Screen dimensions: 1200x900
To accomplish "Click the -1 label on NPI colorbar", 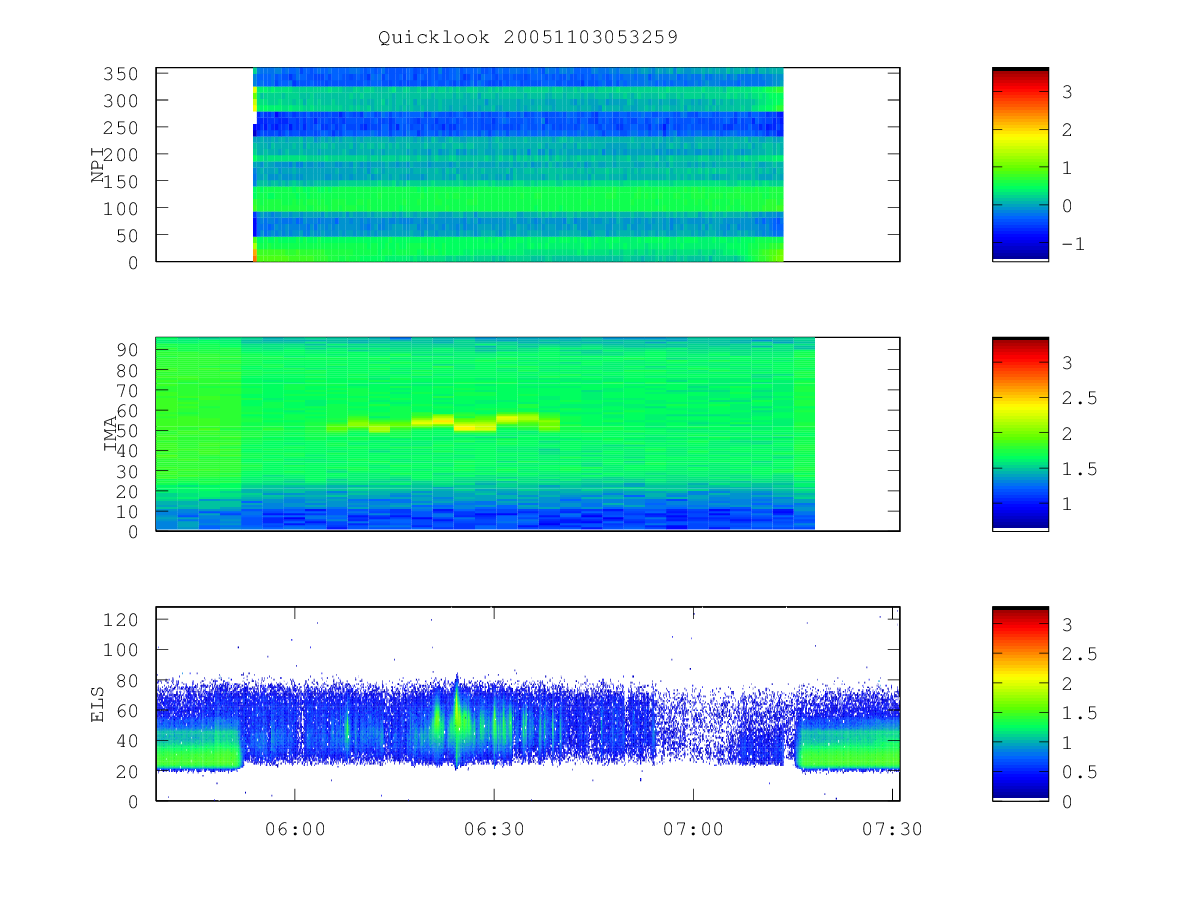I will pyautogui.click(x=1071, y=245).
